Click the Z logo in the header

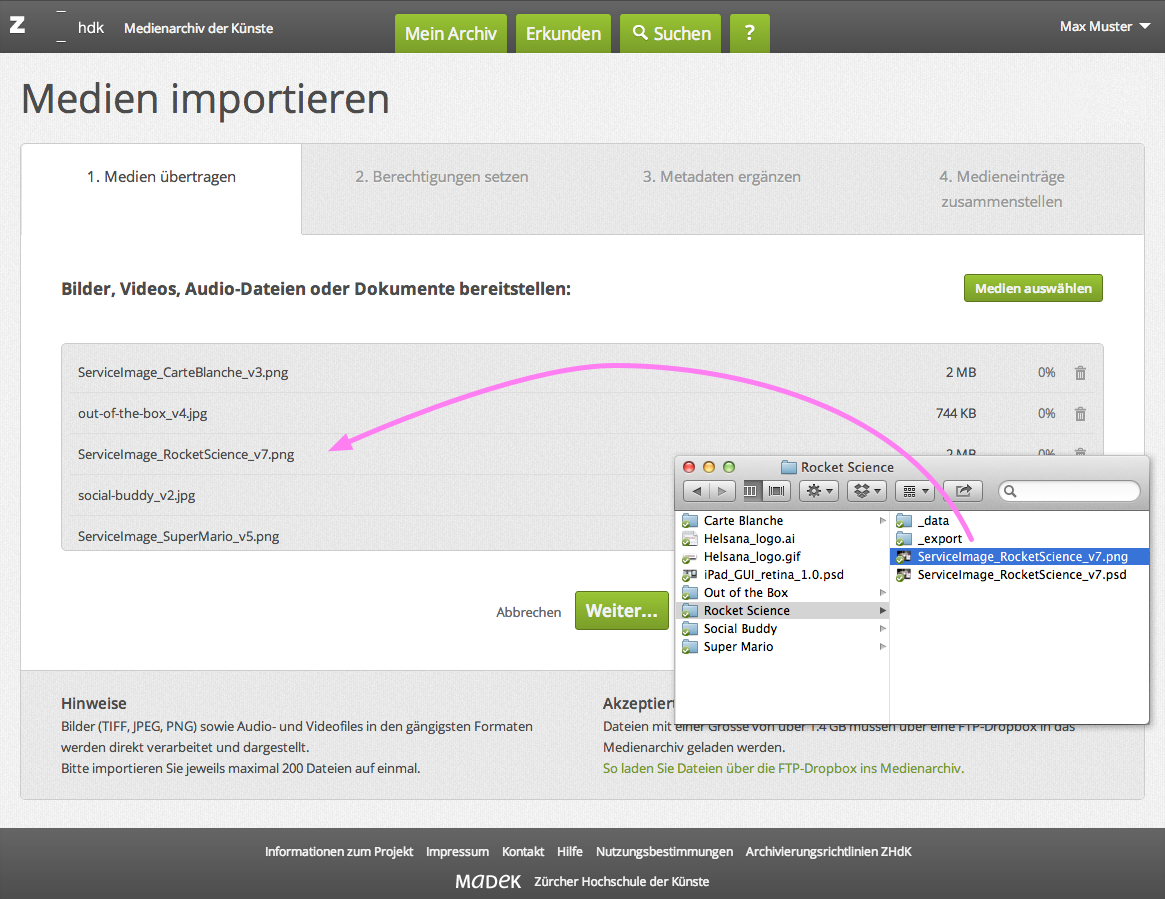point(17,27)
